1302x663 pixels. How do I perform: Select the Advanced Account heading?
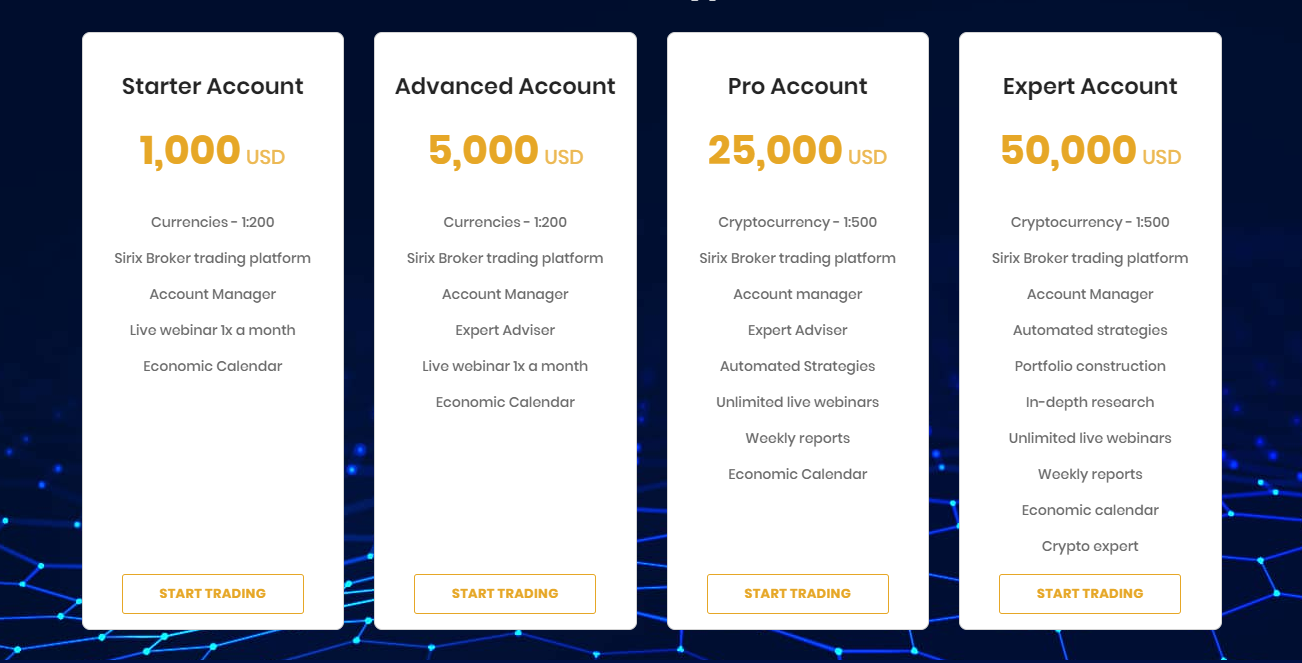pos(505,86)
